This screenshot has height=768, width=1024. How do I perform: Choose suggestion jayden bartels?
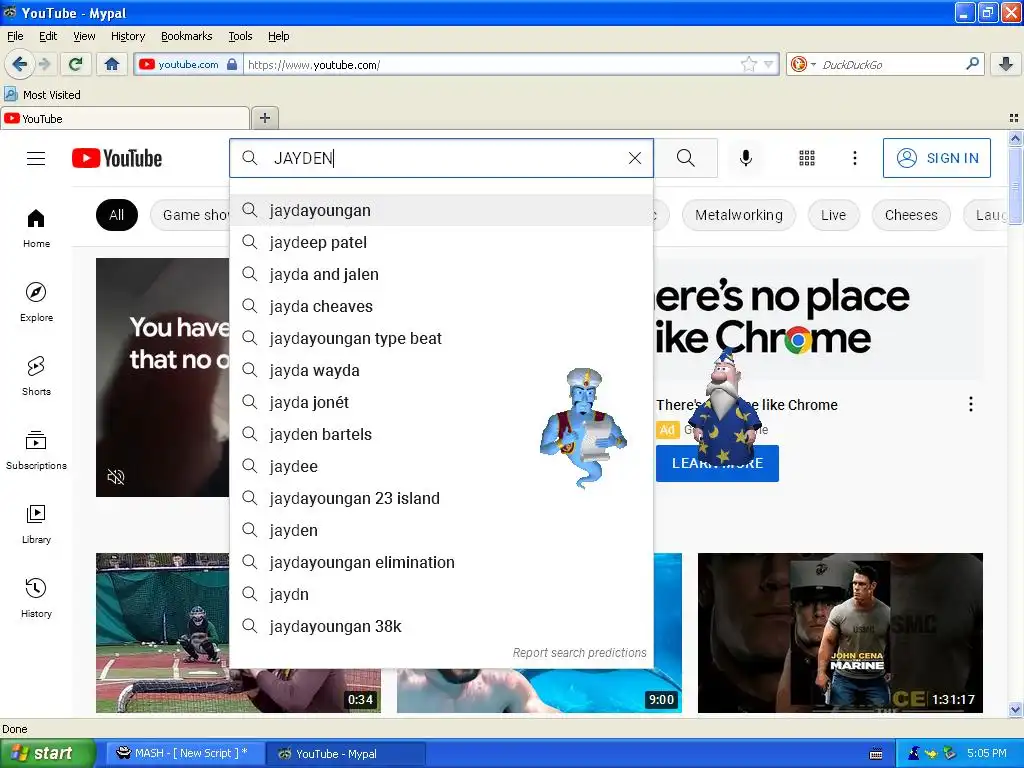click(441, 434)
